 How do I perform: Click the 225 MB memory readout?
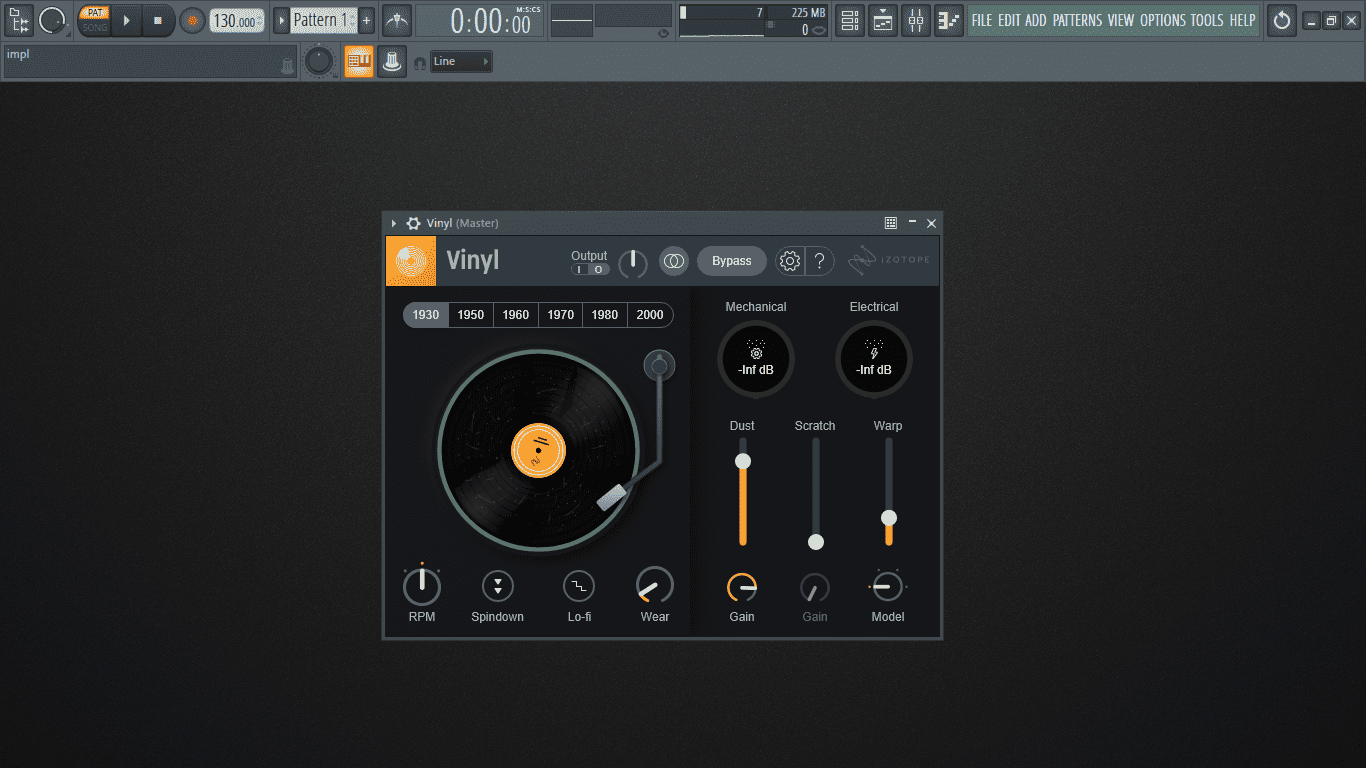(808, 13)
